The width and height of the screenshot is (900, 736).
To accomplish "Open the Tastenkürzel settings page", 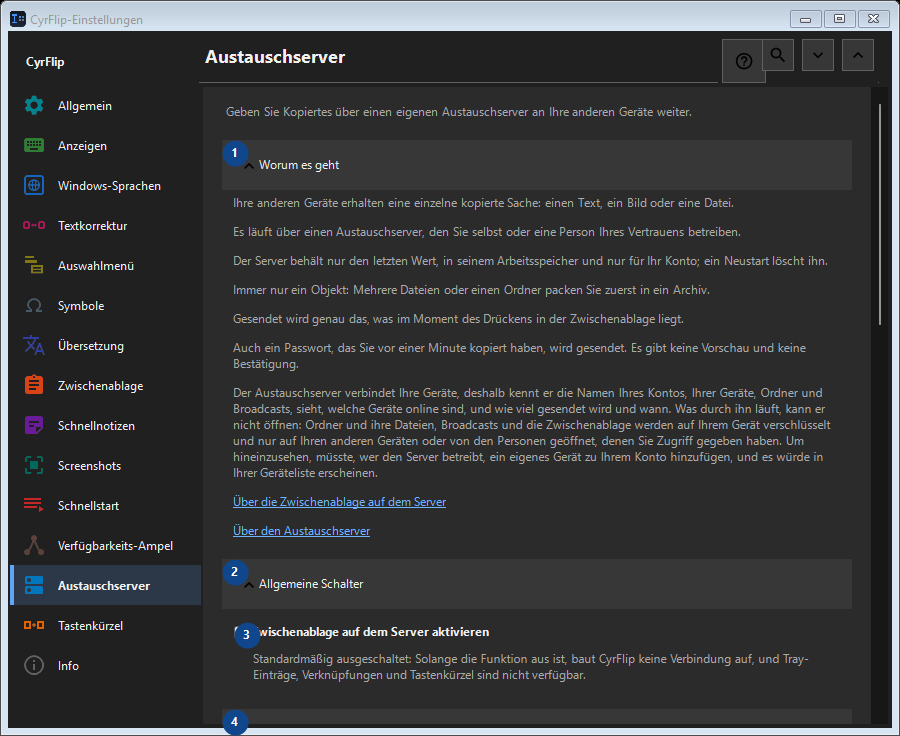I will coord(106,626).
